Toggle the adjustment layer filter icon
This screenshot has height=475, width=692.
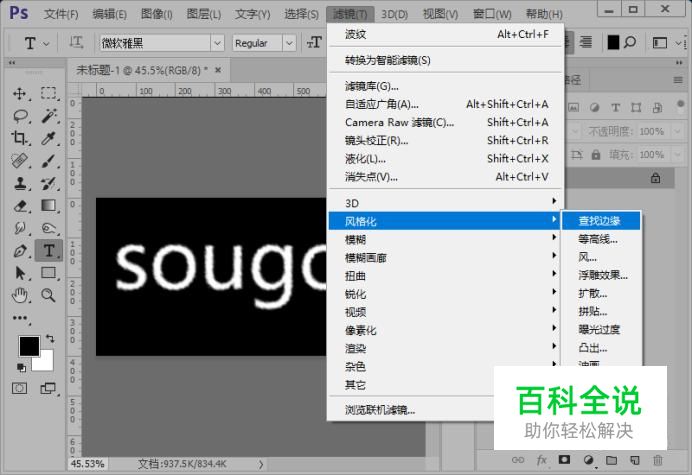[x=594, y=107]
